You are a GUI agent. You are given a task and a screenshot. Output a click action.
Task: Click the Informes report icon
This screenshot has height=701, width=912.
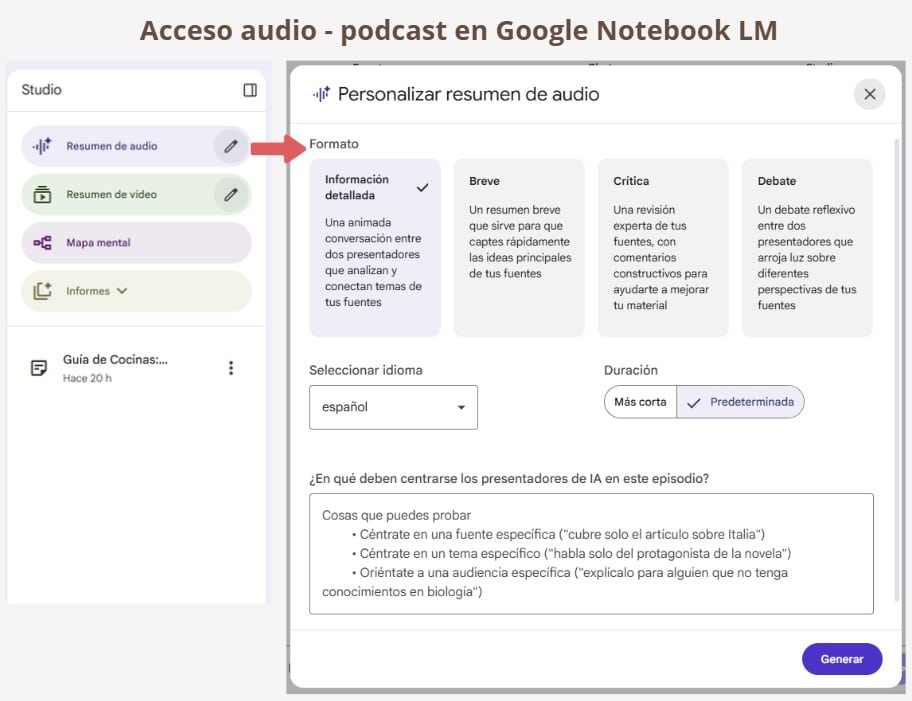click(42, 291)
